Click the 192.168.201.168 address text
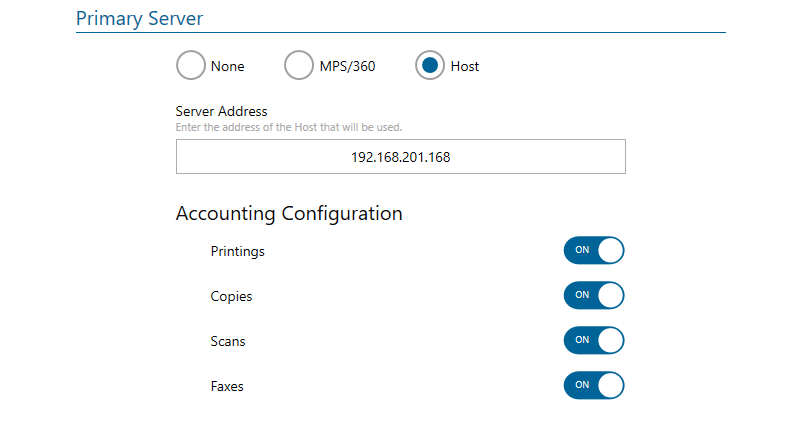Viewport: 805px width, 430px height. (400, 157)
